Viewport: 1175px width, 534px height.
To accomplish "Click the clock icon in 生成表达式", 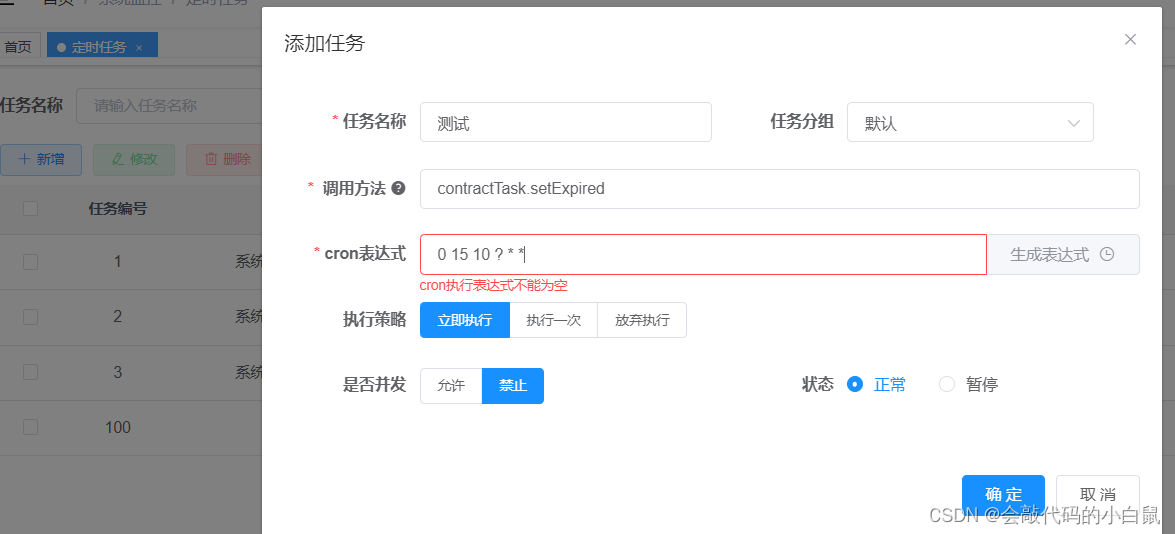I will pos(1107,255).
